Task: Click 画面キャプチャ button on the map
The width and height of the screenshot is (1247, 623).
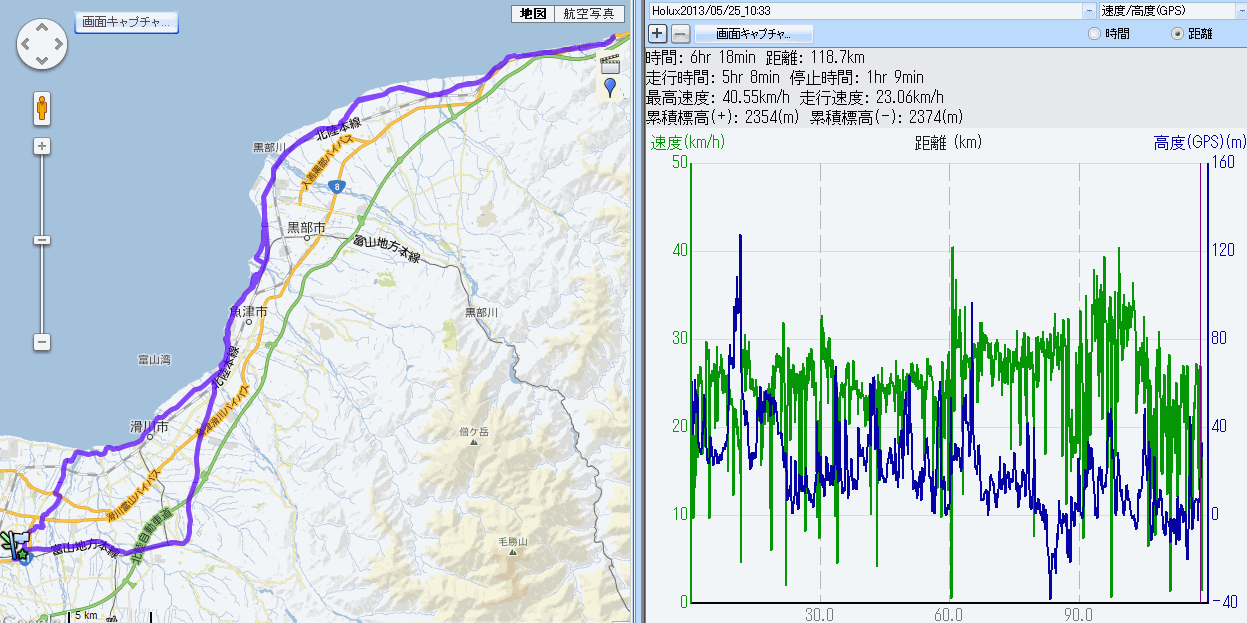Action: [x=127, y=22]
